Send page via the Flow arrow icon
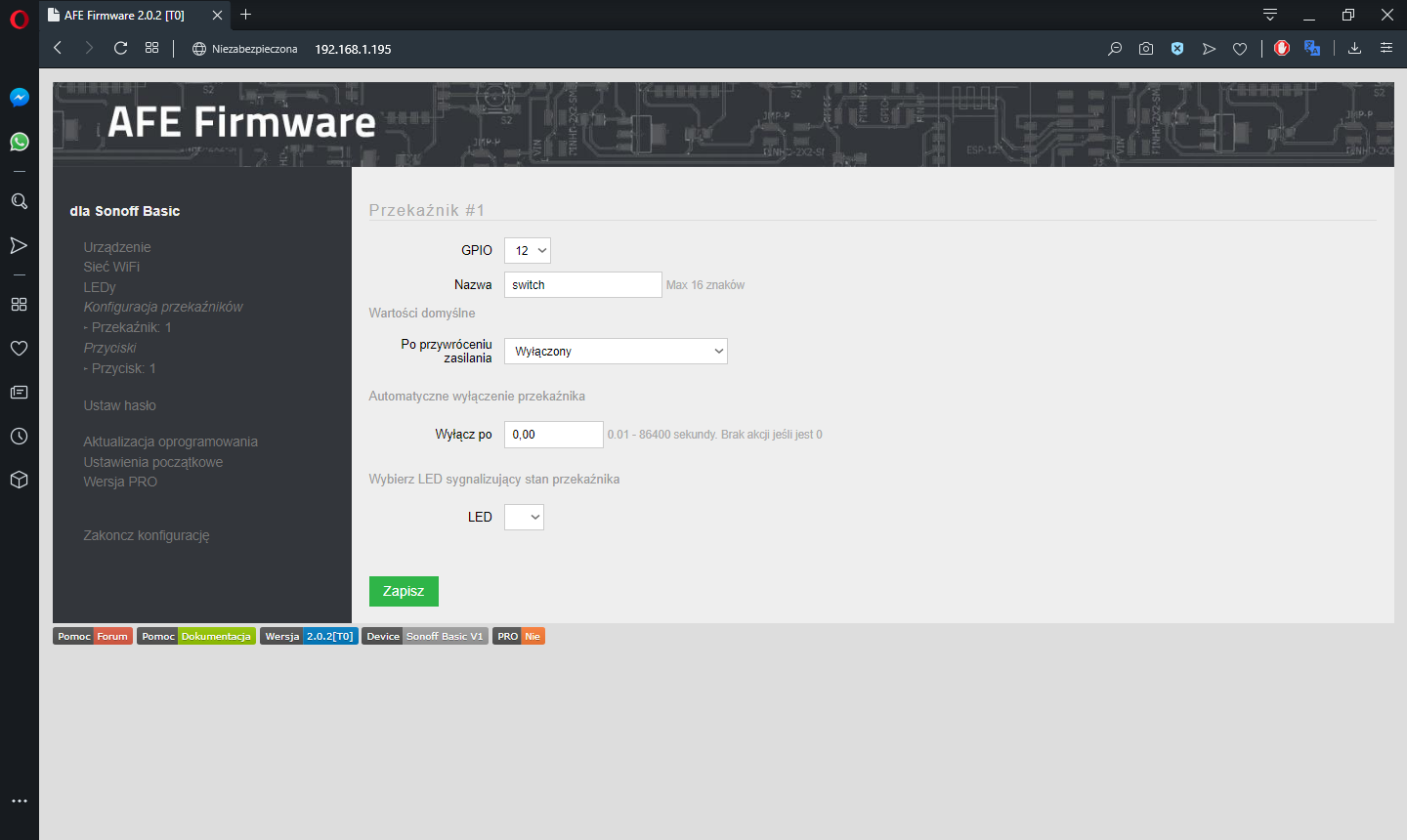Image resolution: width=1407 pixels, height=840 pixels. tap(1209, 49)
